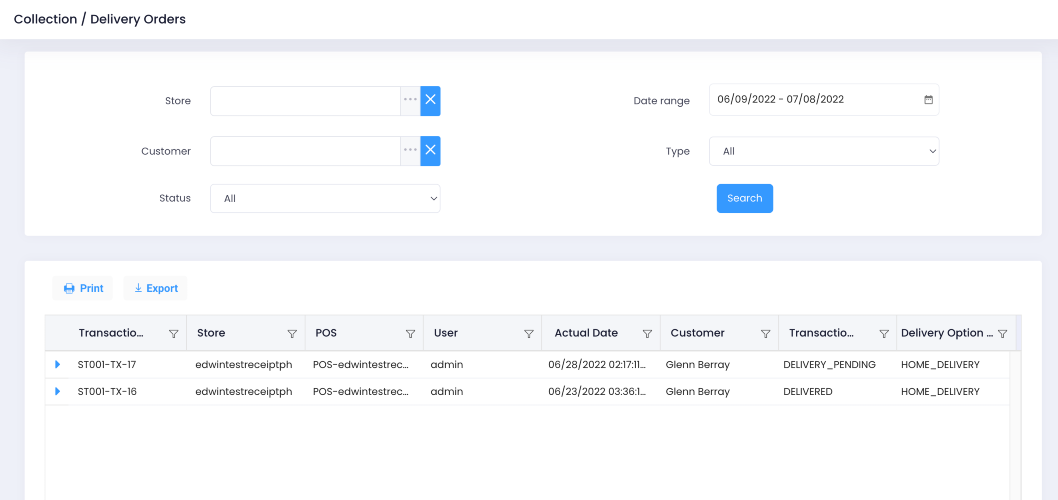This screenshot has width=1058, height=500.
Task: Click the Print button
Action: pyautogui.click(x=83, y=288)
